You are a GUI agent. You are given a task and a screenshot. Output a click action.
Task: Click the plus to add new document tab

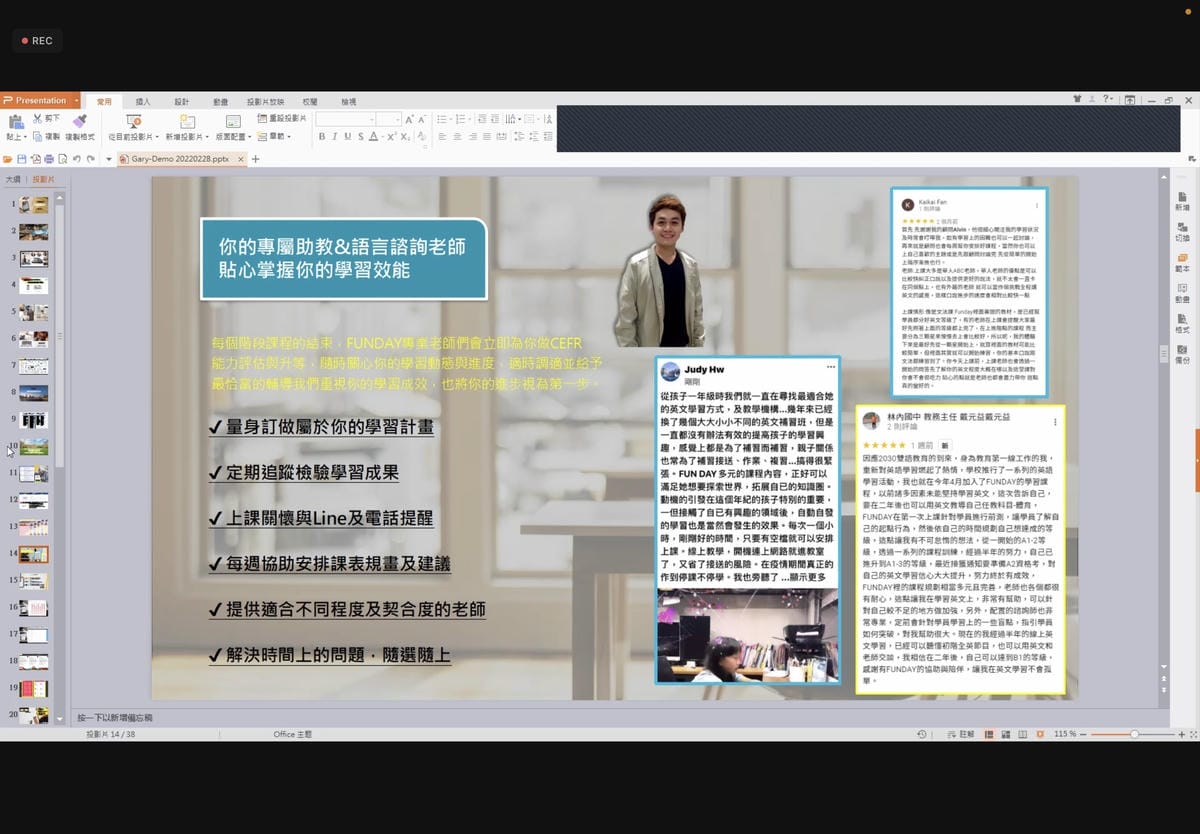[255, 159]
